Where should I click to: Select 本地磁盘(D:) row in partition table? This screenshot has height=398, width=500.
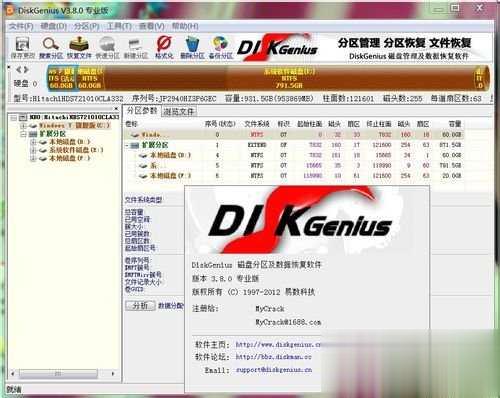pos(295,155)
